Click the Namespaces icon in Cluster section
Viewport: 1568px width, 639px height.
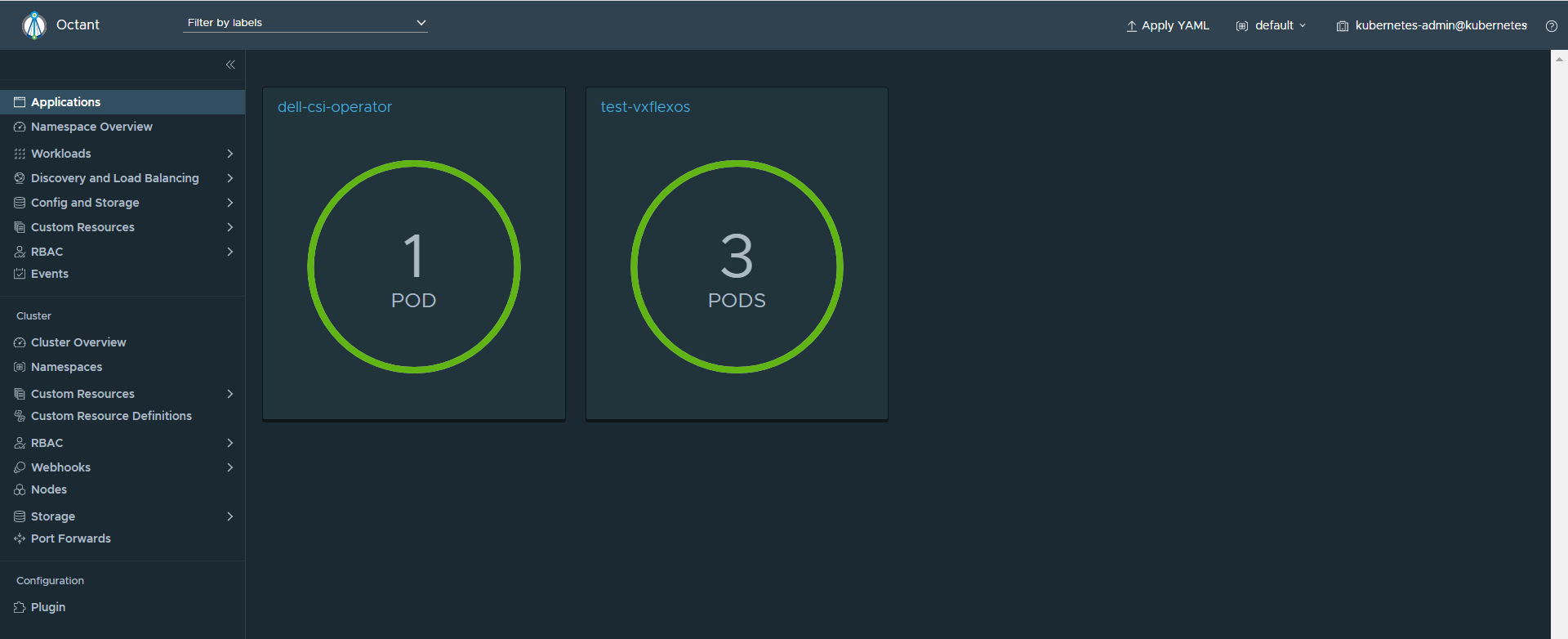[x=20, y=367]
